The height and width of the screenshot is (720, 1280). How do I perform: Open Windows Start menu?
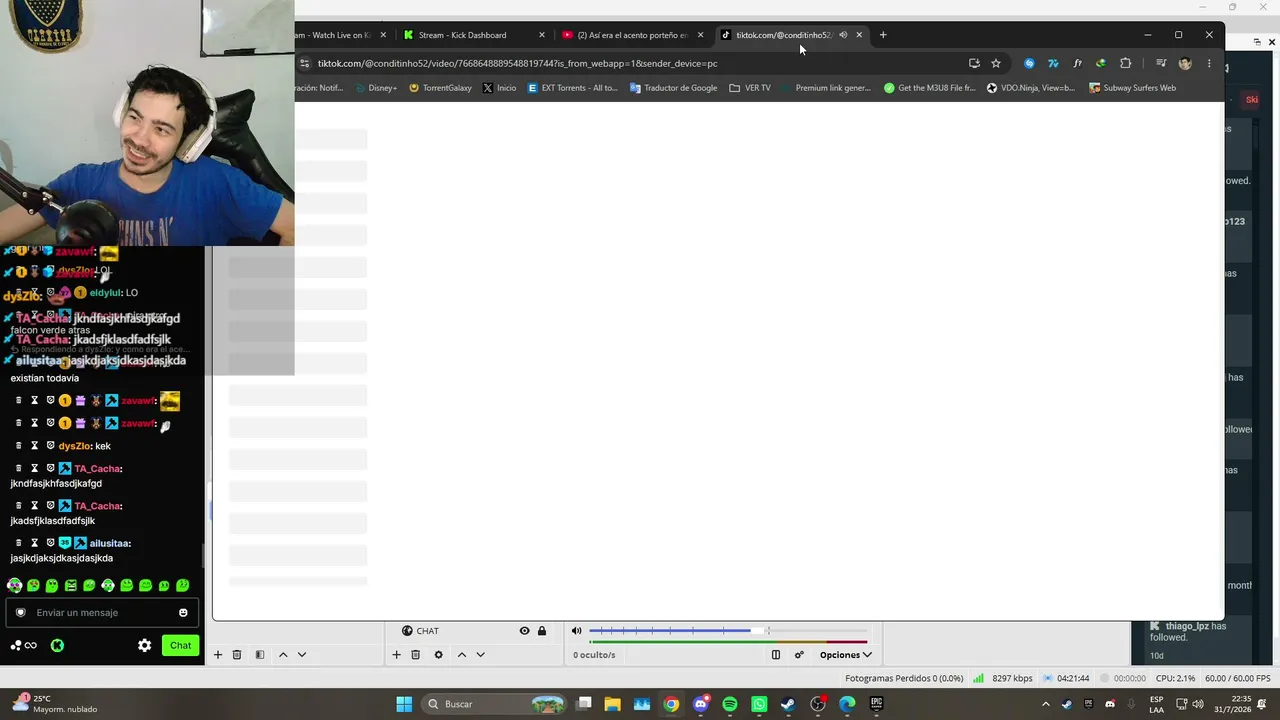click(x=404, y=704)
